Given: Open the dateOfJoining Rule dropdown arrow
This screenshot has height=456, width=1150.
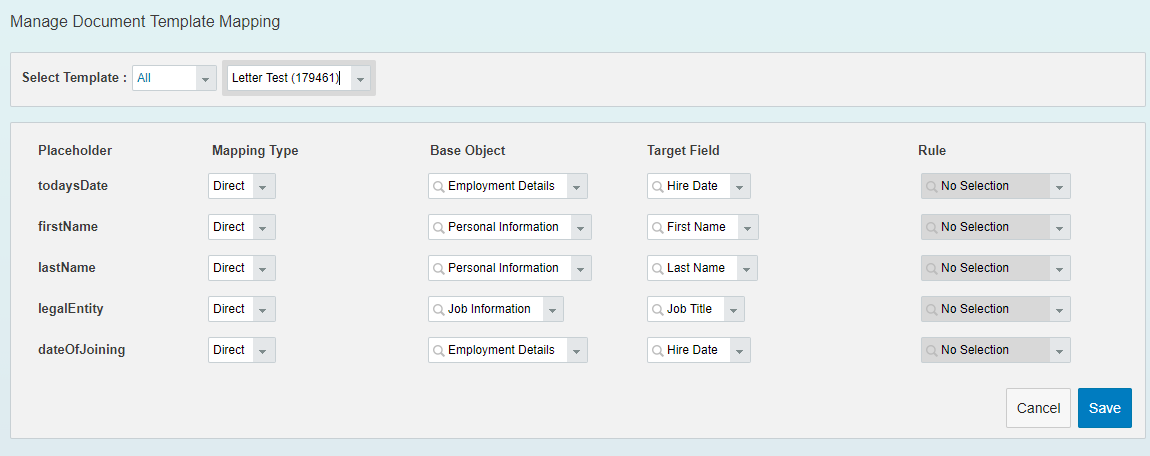Looking at the screenshot, I should click(x=1060, y=350).
